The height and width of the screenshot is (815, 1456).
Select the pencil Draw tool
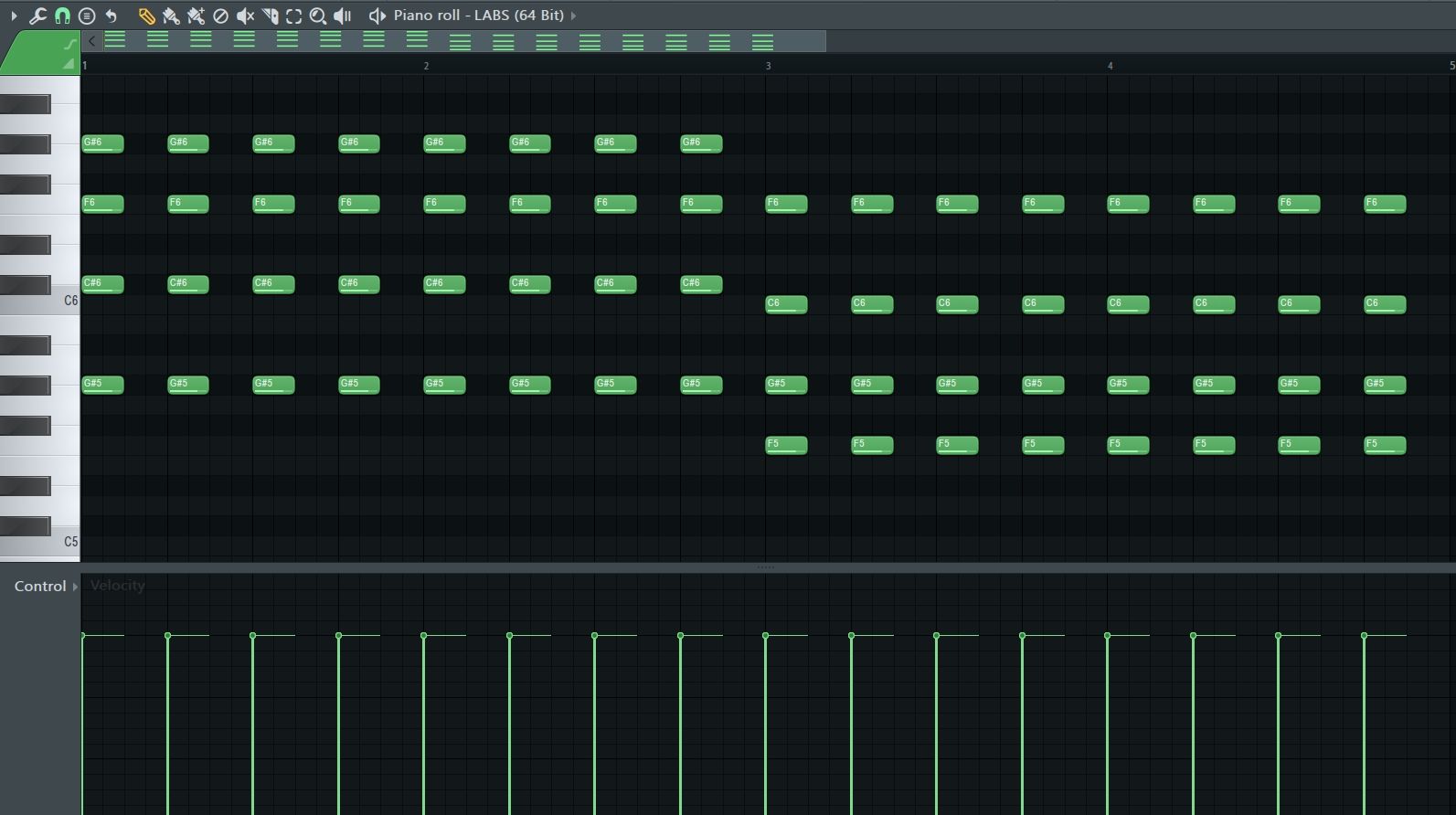point(146,16)
